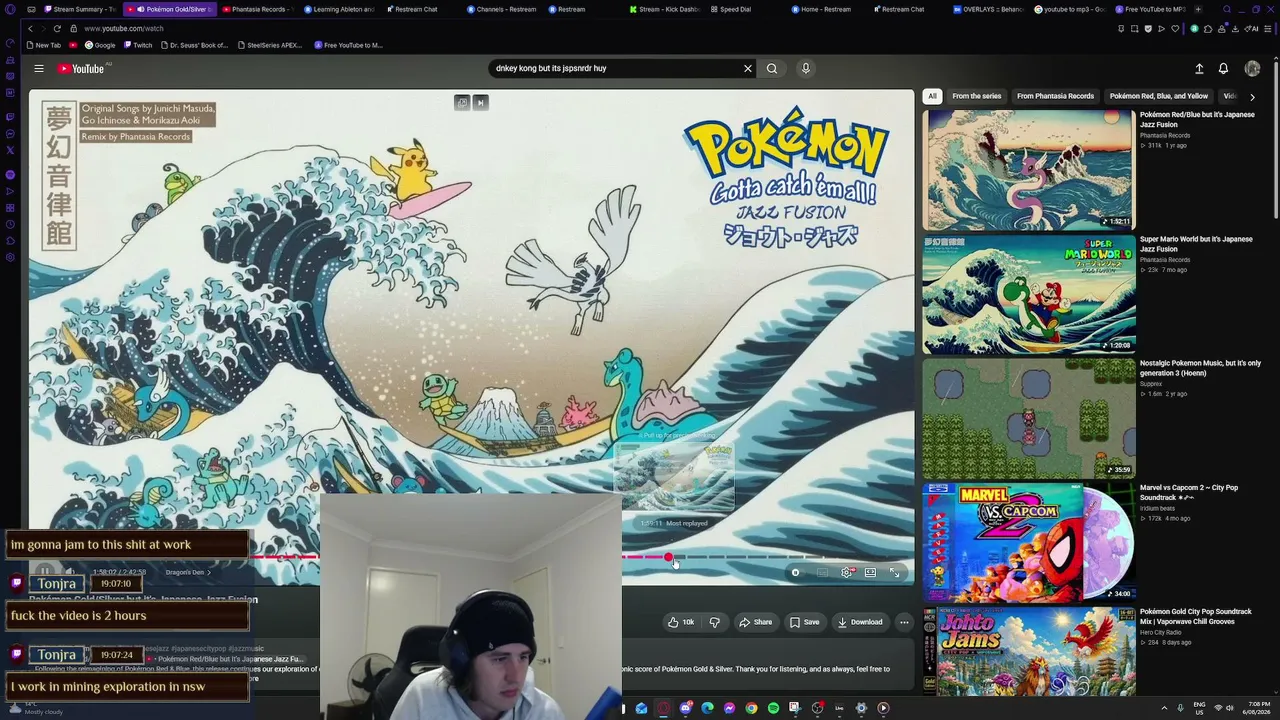Toggle autoplay switch in the player
This screenshot has width=1280, height=720.
point(796,573)
